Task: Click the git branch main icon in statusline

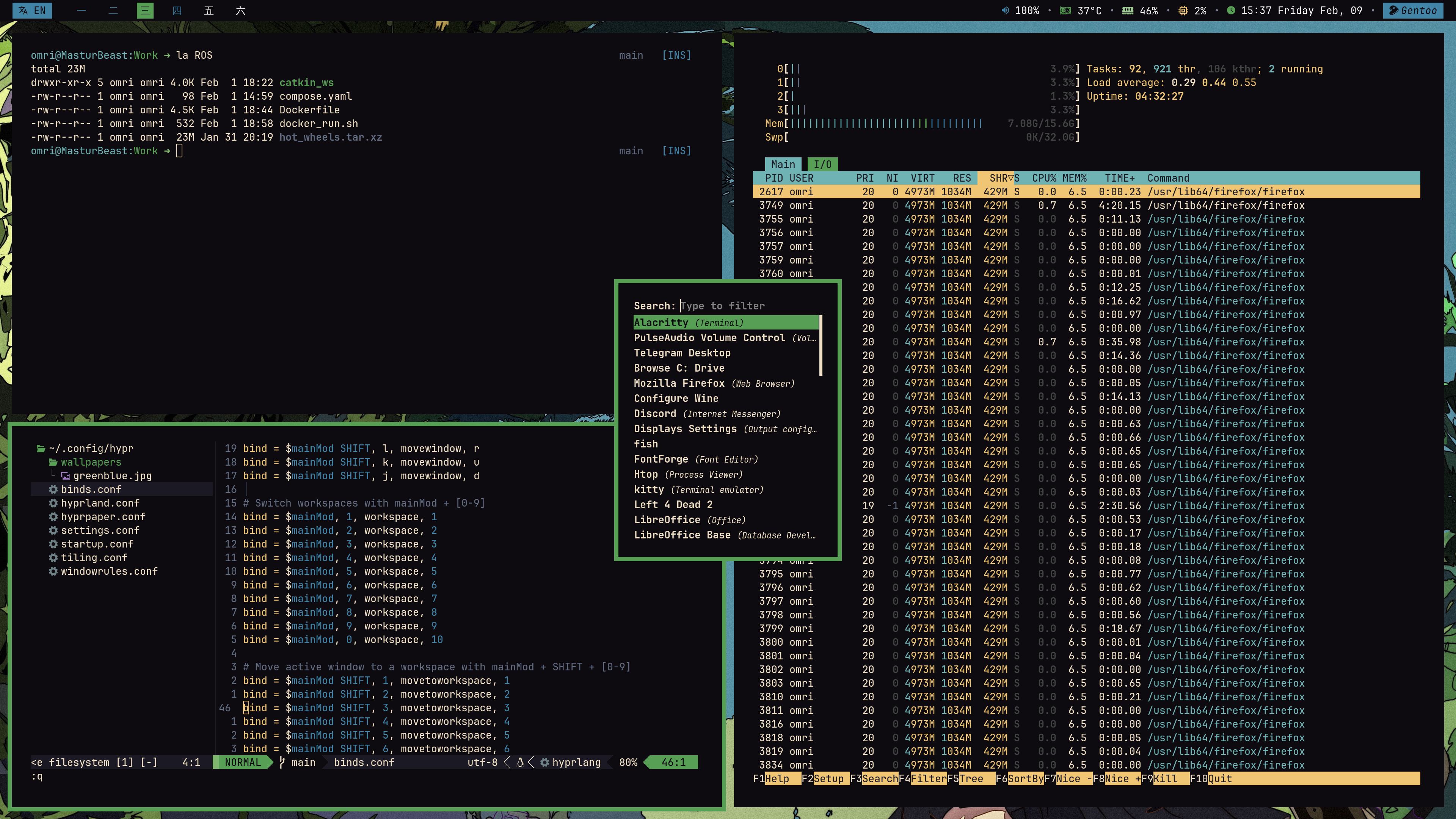Action: 282,763
